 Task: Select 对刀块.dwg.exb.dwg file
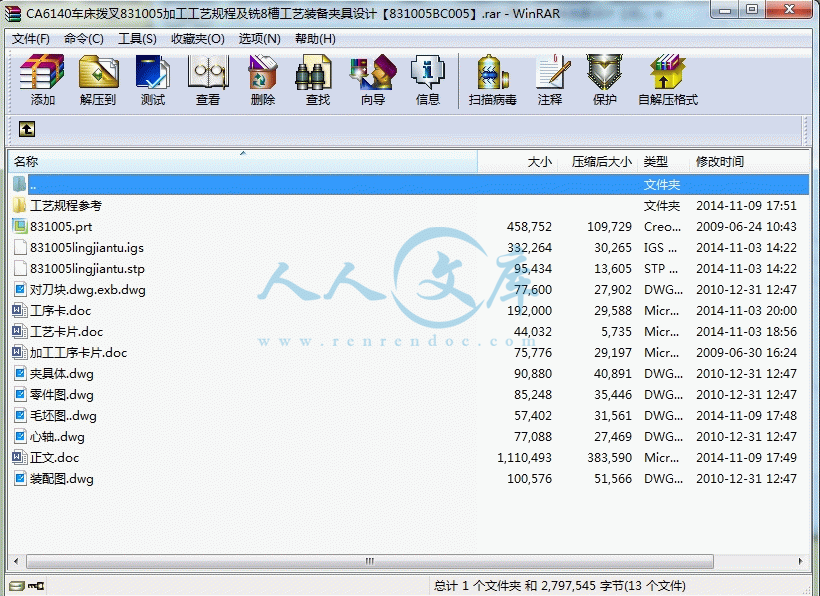pos(87,290)
